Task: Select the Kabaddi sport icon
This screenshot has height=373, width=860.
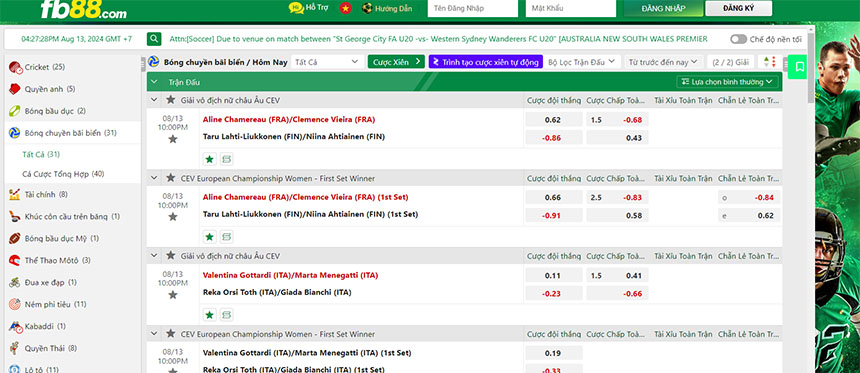Action: point(15,326)
